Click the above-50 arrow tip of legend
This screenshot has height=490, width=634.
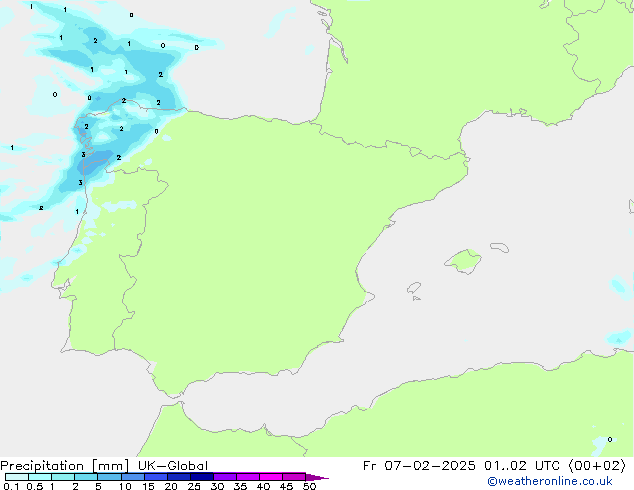(x=317, y=477)
